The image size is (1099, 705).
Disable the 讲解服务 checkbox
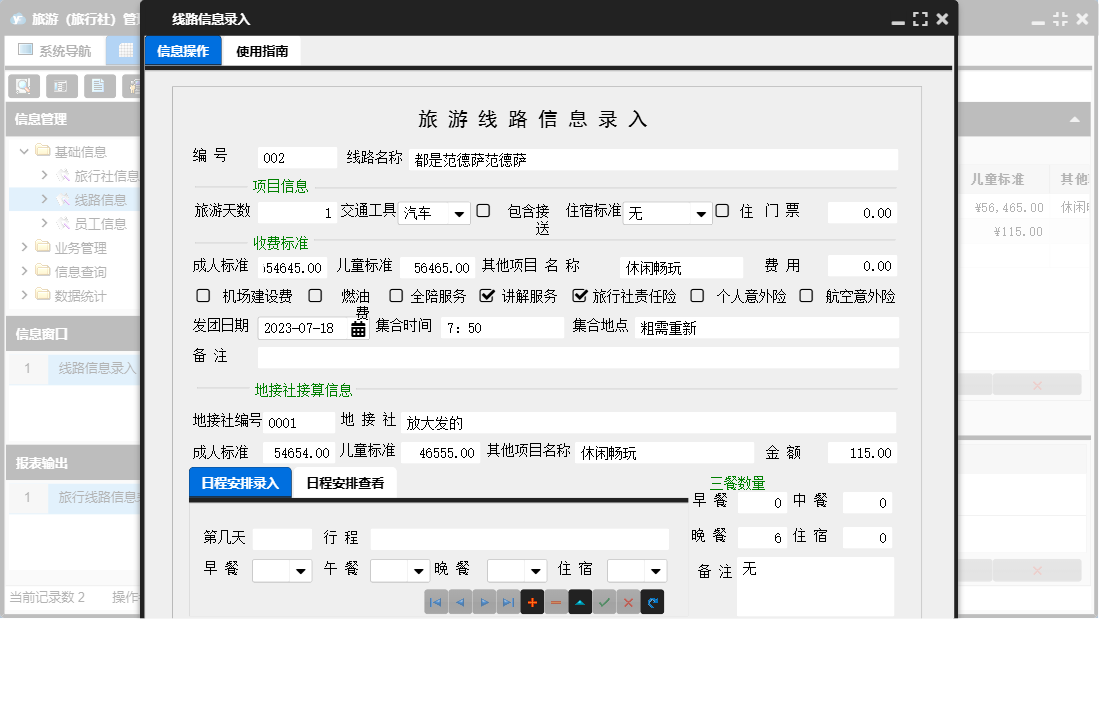488,294
